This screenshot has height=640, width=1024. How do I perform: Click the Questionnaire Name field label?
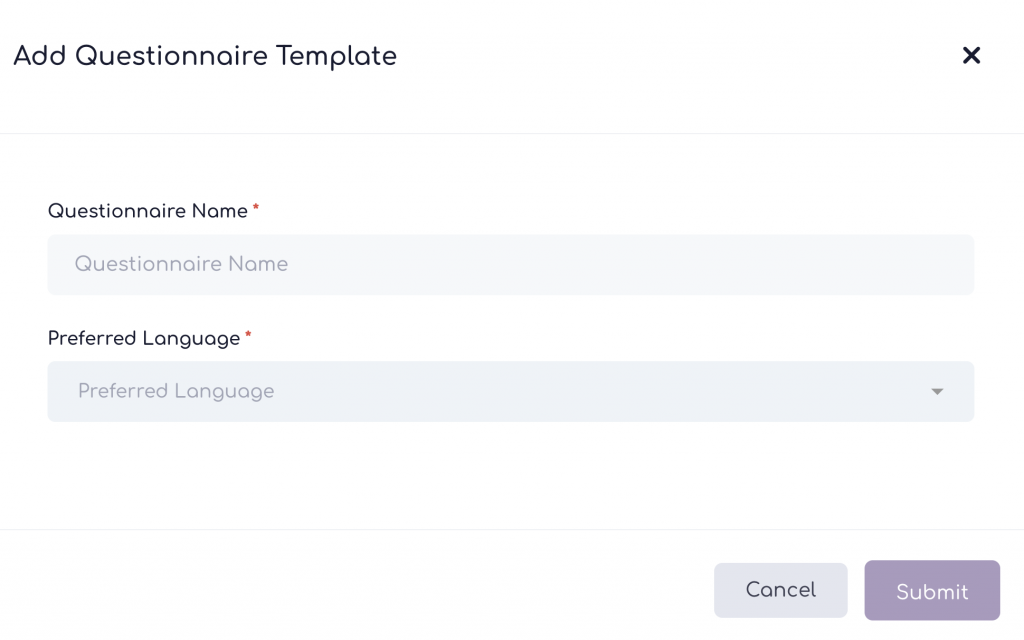148,211
